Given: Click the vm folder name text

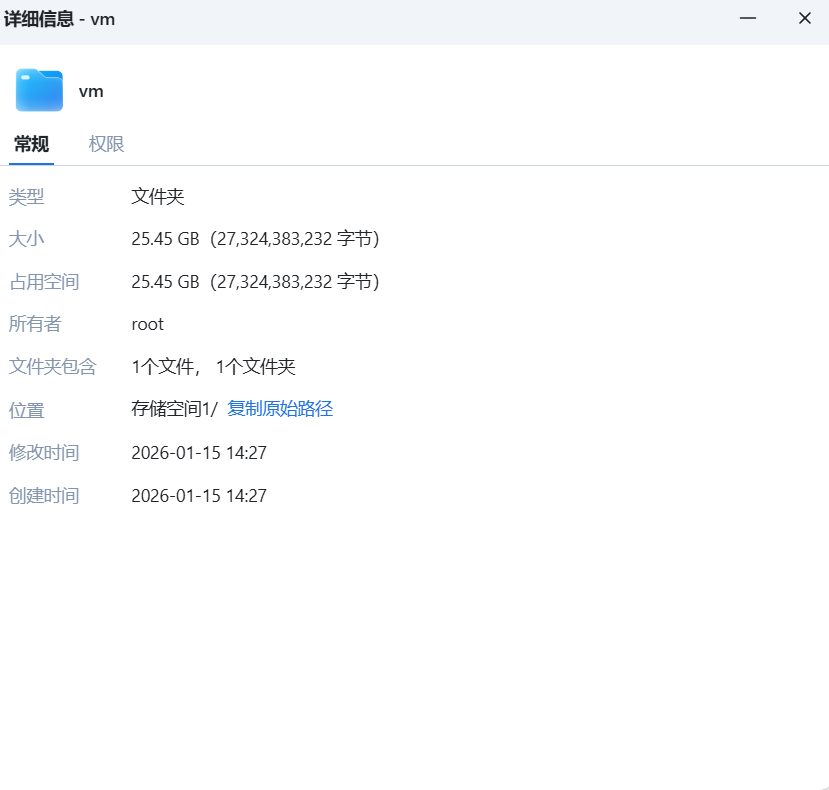Looking at the screenshot, I should click(x=91, y=90).
